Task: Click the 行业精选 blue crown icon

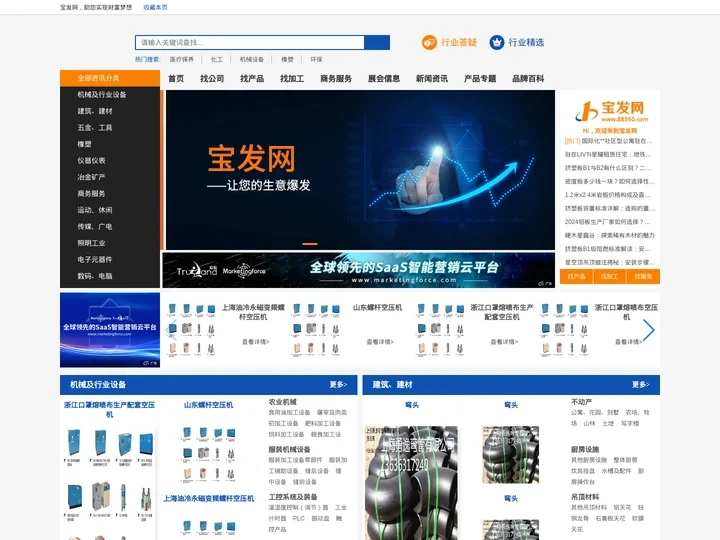Action: (x=496, y=42)
